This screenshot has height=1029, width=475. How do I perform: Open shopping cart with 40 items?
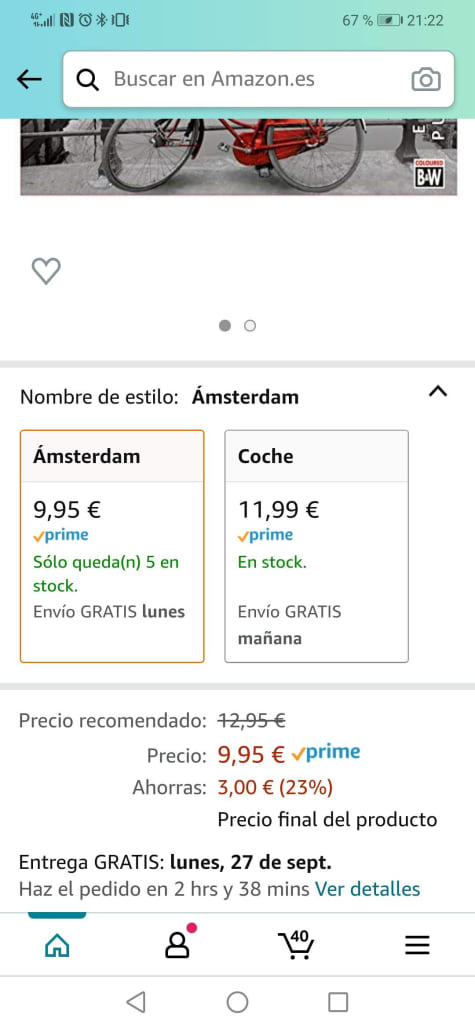tap(296, 944)
